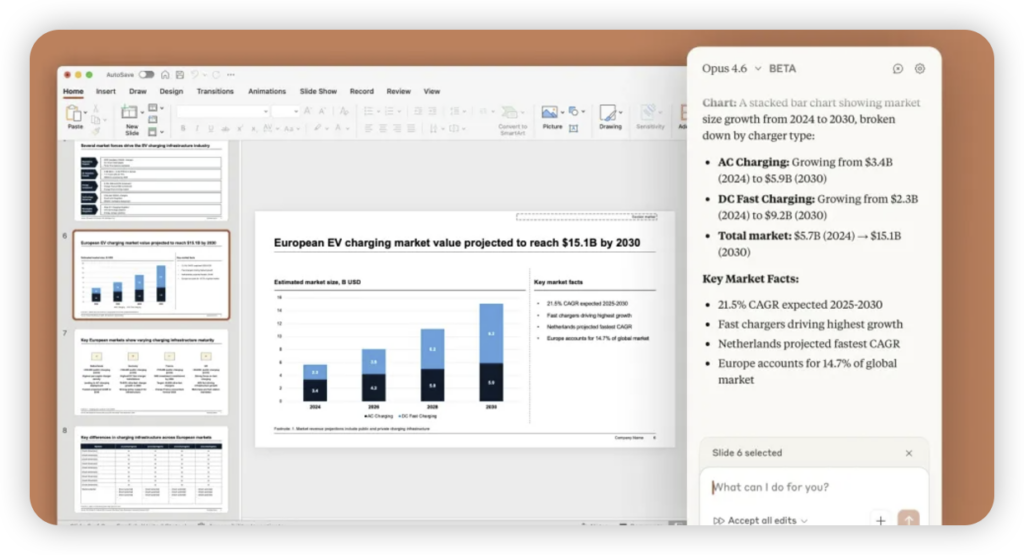The image size is (1024, 555).
Task: Click the Picture icon in the ribbon
Action: [551, 115]
